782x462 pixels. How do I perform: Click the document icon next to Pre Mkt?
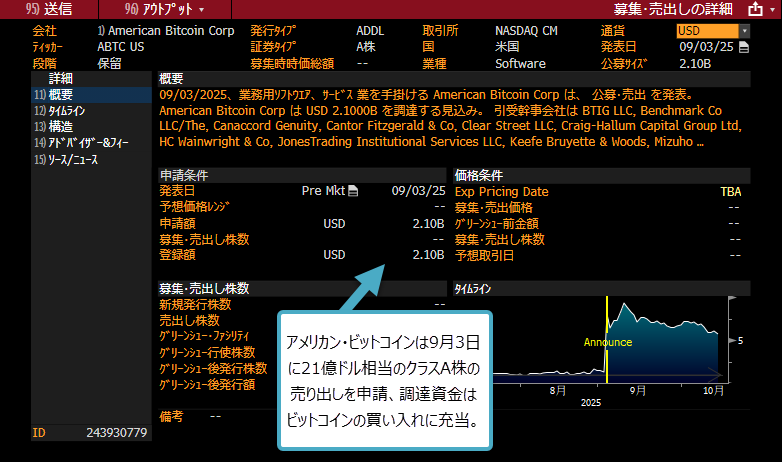point(352,190)
